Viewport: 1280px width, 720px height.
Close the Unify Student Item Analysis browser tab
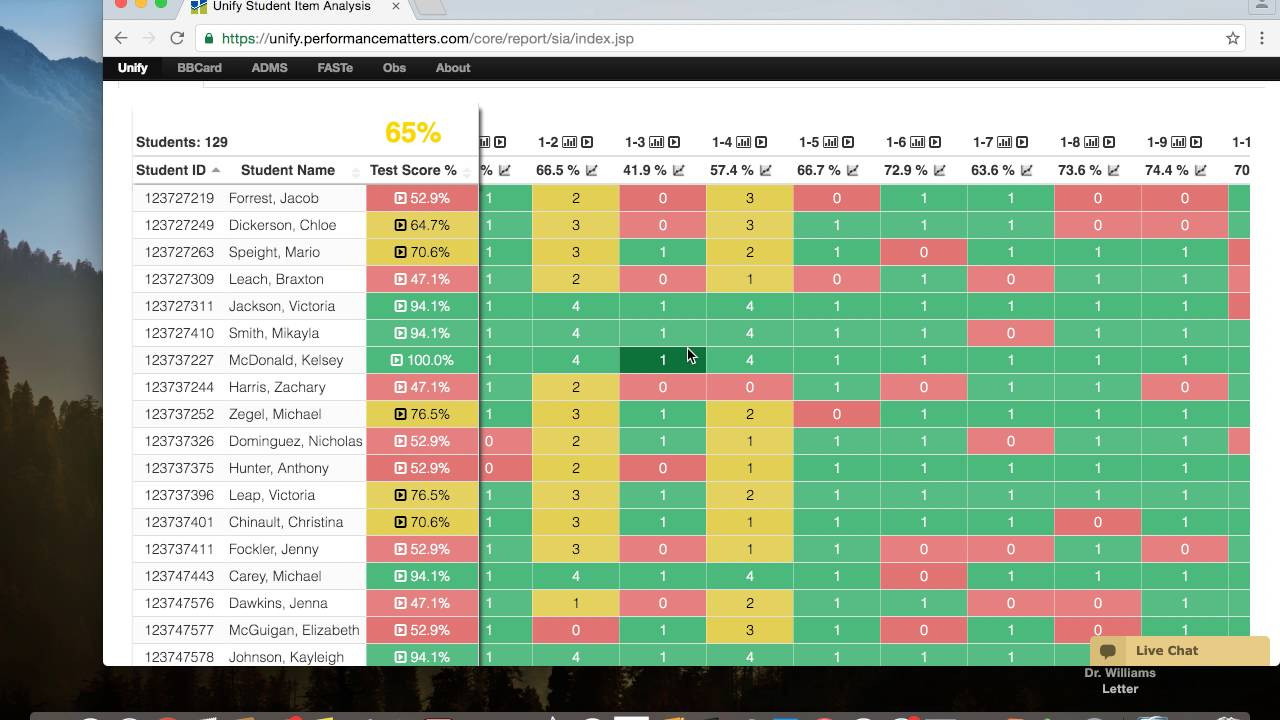tap(396, 6)
